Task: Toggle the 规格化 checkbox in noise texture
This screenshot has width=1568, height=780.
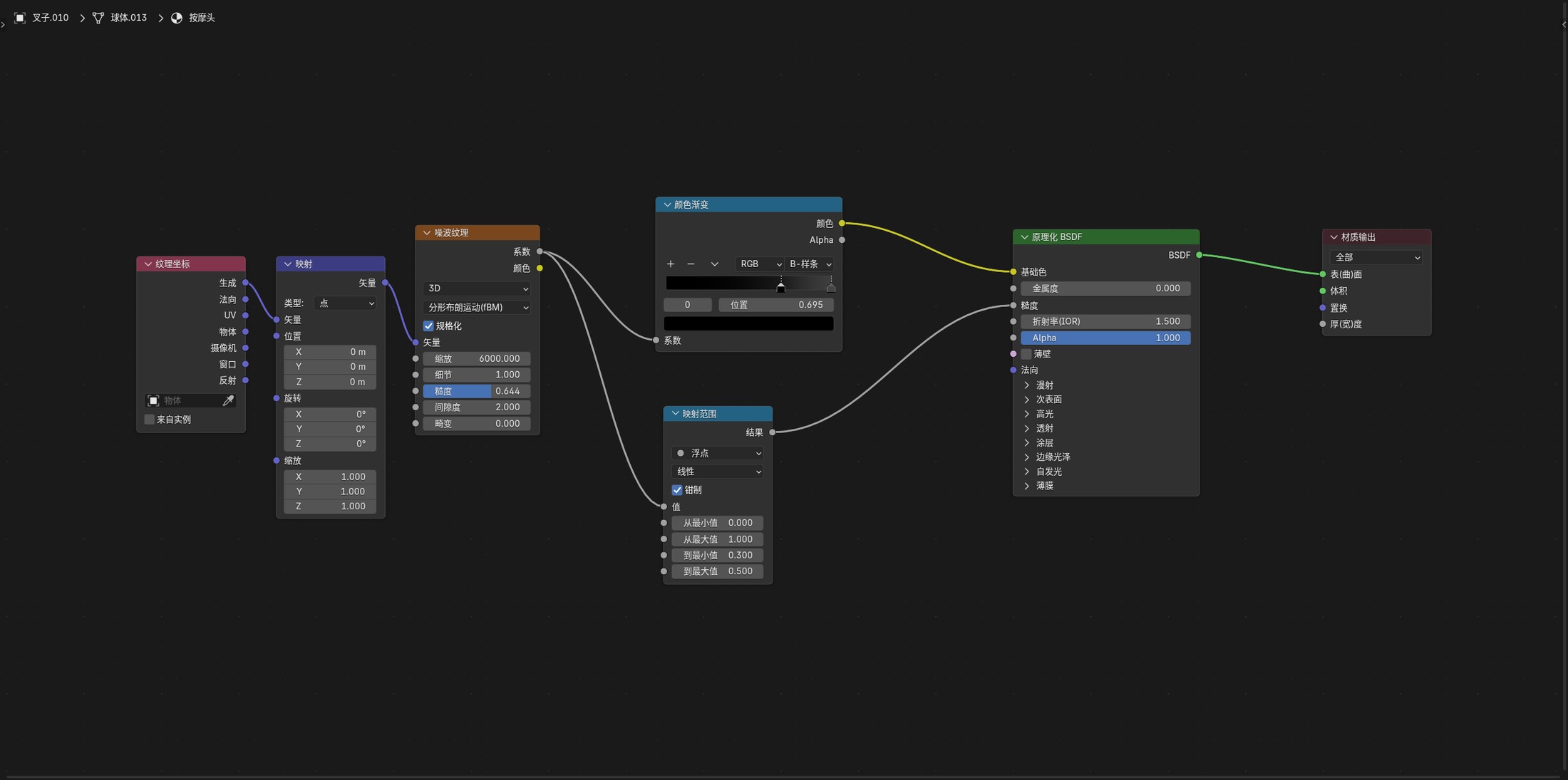Action: 428,326
